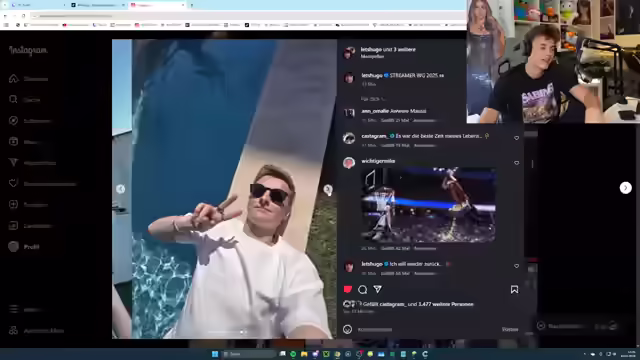Like castagram_ comment with heart

pyautogui.click(x=516, y=138)
